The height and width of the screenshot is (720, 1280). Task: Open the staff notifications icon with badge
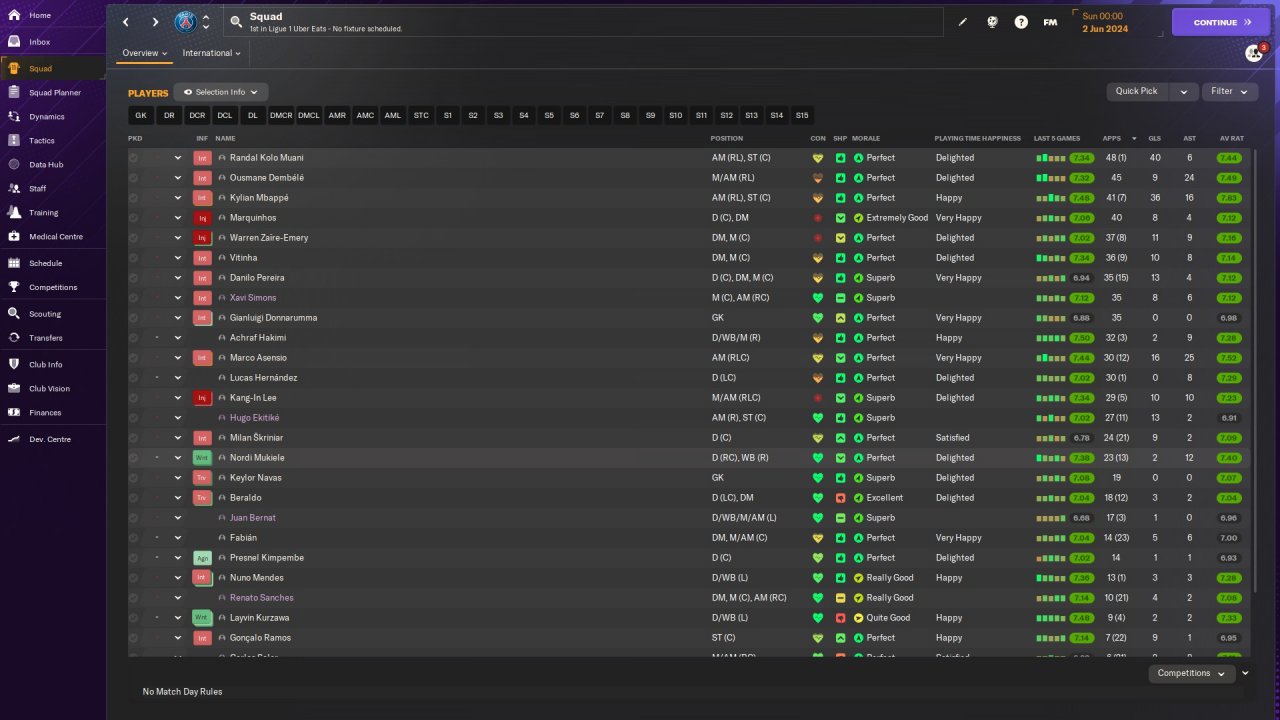coord(1254,53)
